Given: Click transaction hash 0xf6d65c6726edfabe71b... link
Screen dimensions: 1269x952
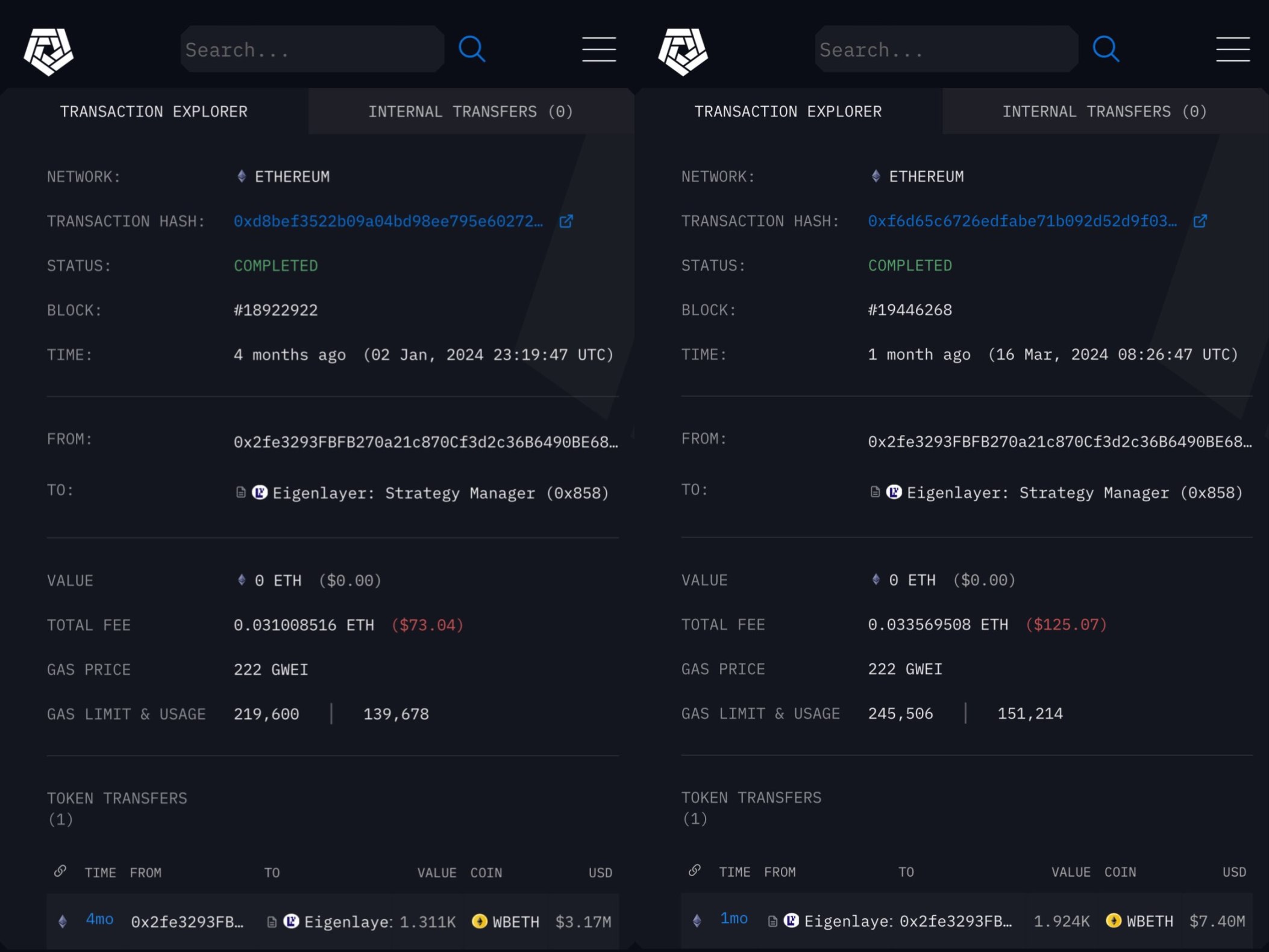Looking at the screenshot, I should tap(1021, 221).
